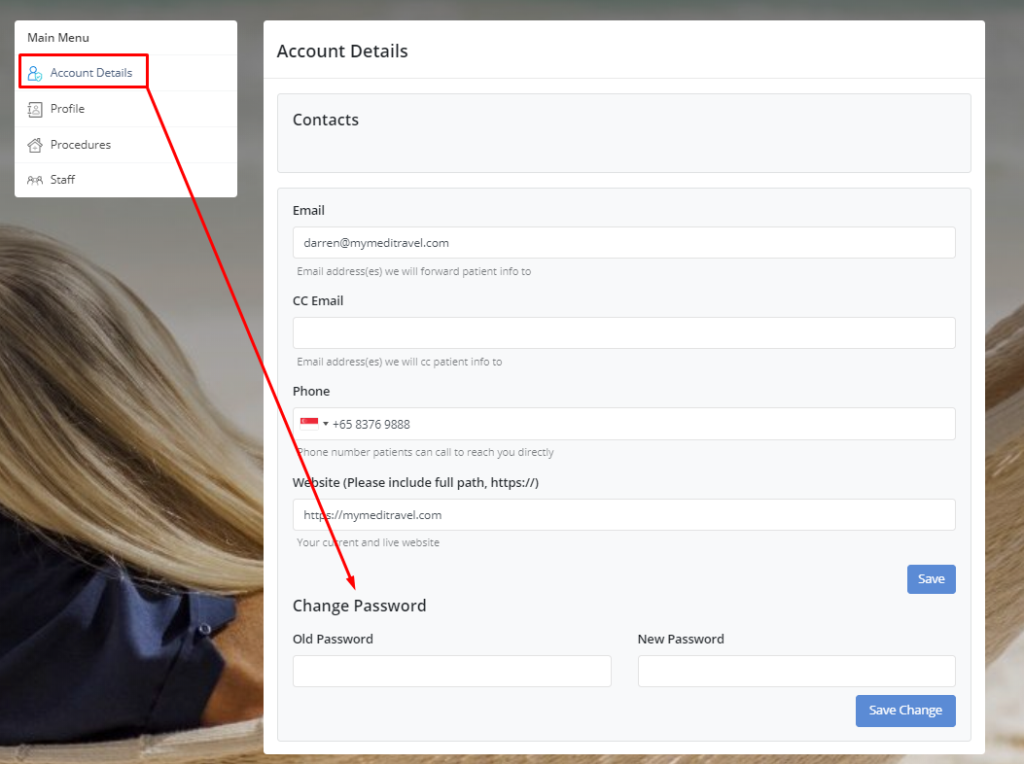Click the 'CC Email' field label
The width and height of the screenshot is (1024, 764).
tap(317, 301)
